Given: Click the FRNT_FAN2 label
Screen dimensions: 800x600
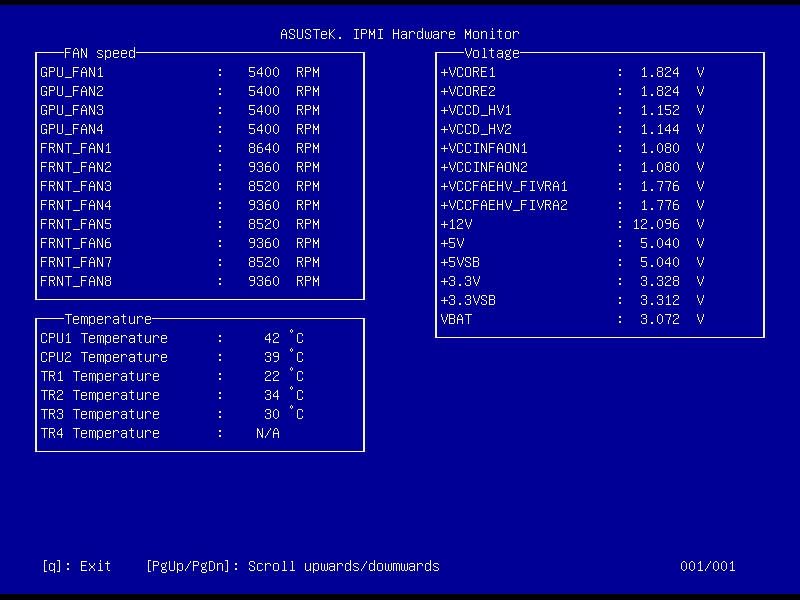Looking at the screenshot, I should pyautogui.click(x=76, y=167).
